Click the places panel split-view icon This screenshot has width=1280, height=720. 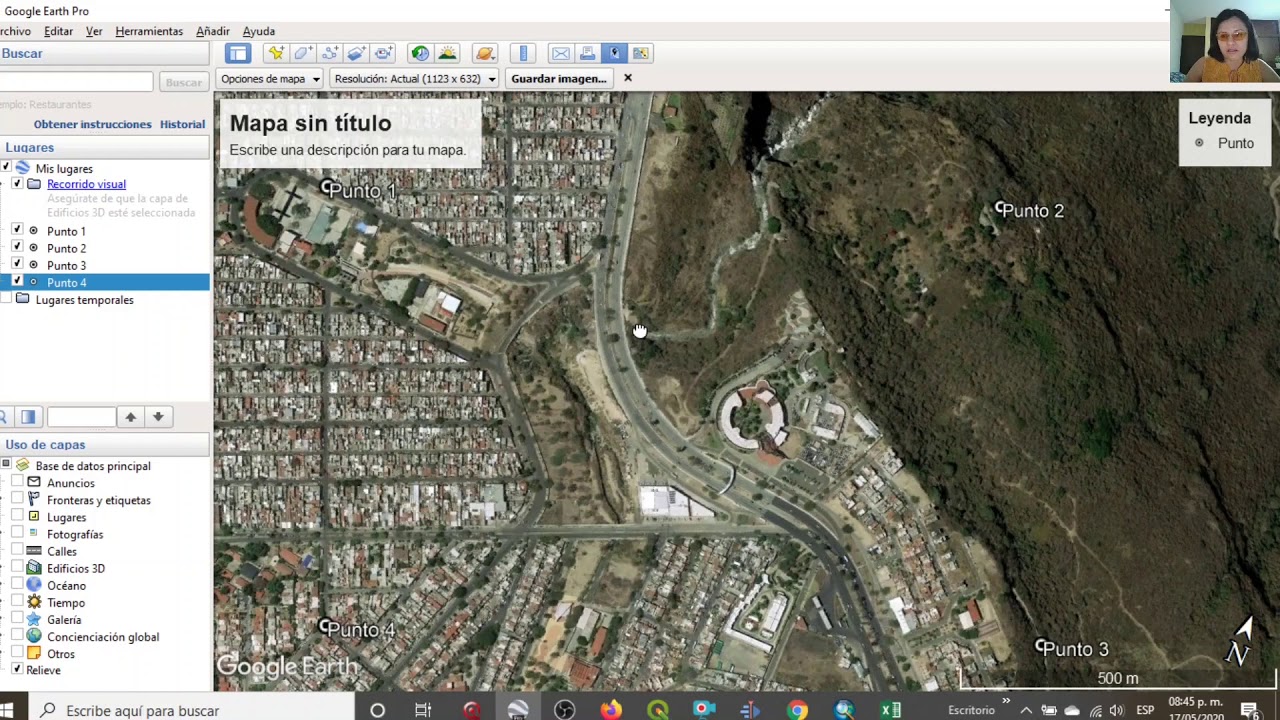[28, 417]
